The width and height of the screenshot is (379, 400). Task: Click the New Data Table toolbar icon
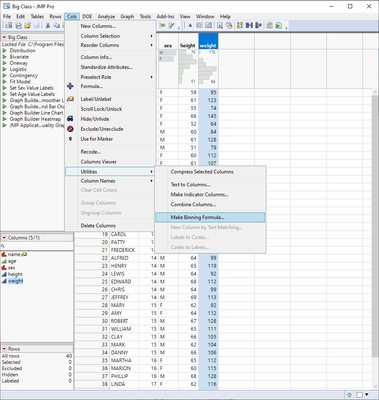8,26
